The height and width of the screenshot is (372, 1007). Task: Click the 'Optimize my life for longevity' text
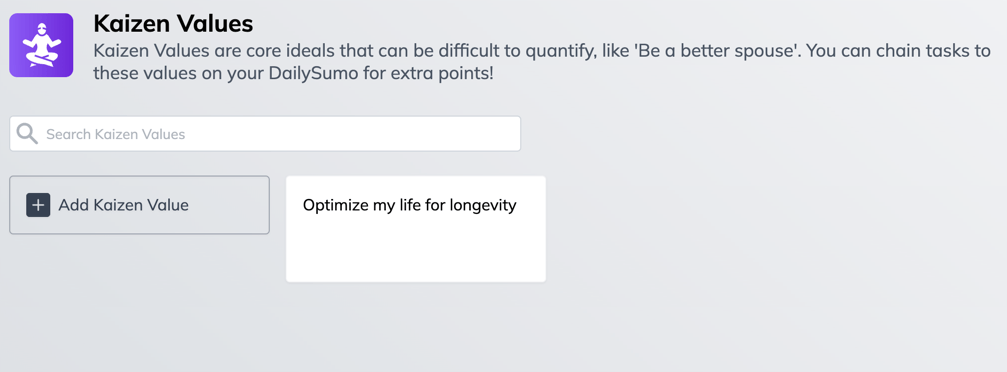point(409,206)
